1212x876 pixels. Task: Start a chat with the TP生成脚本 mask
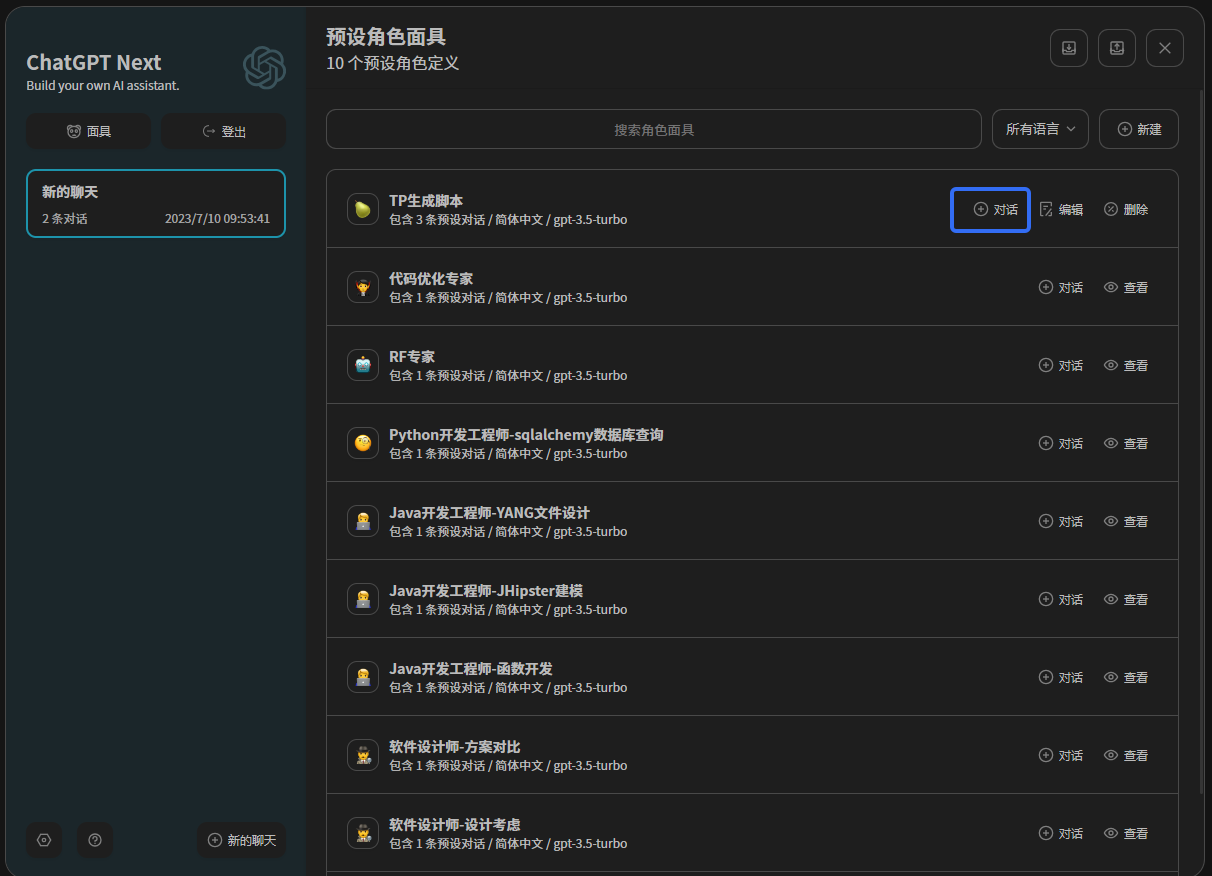click(x=995, y=209)
